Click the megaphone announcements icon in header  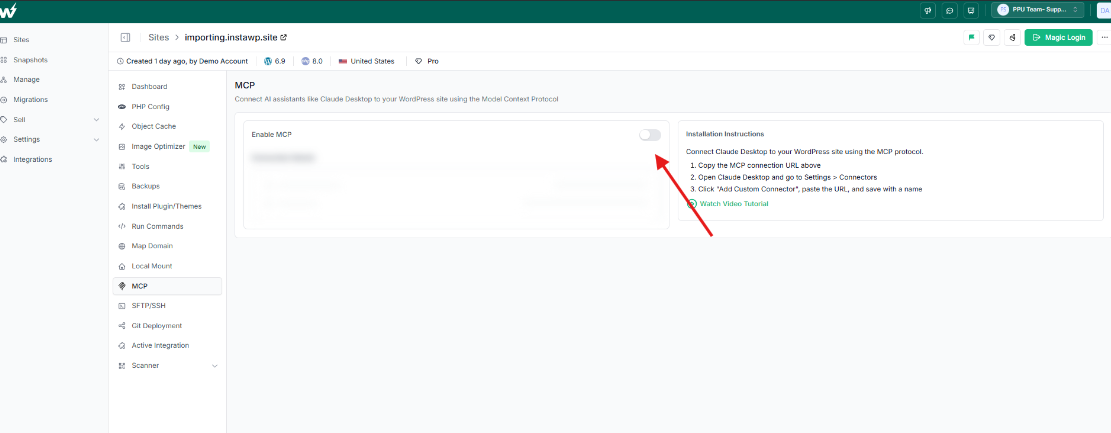click(x=928, y=10)
